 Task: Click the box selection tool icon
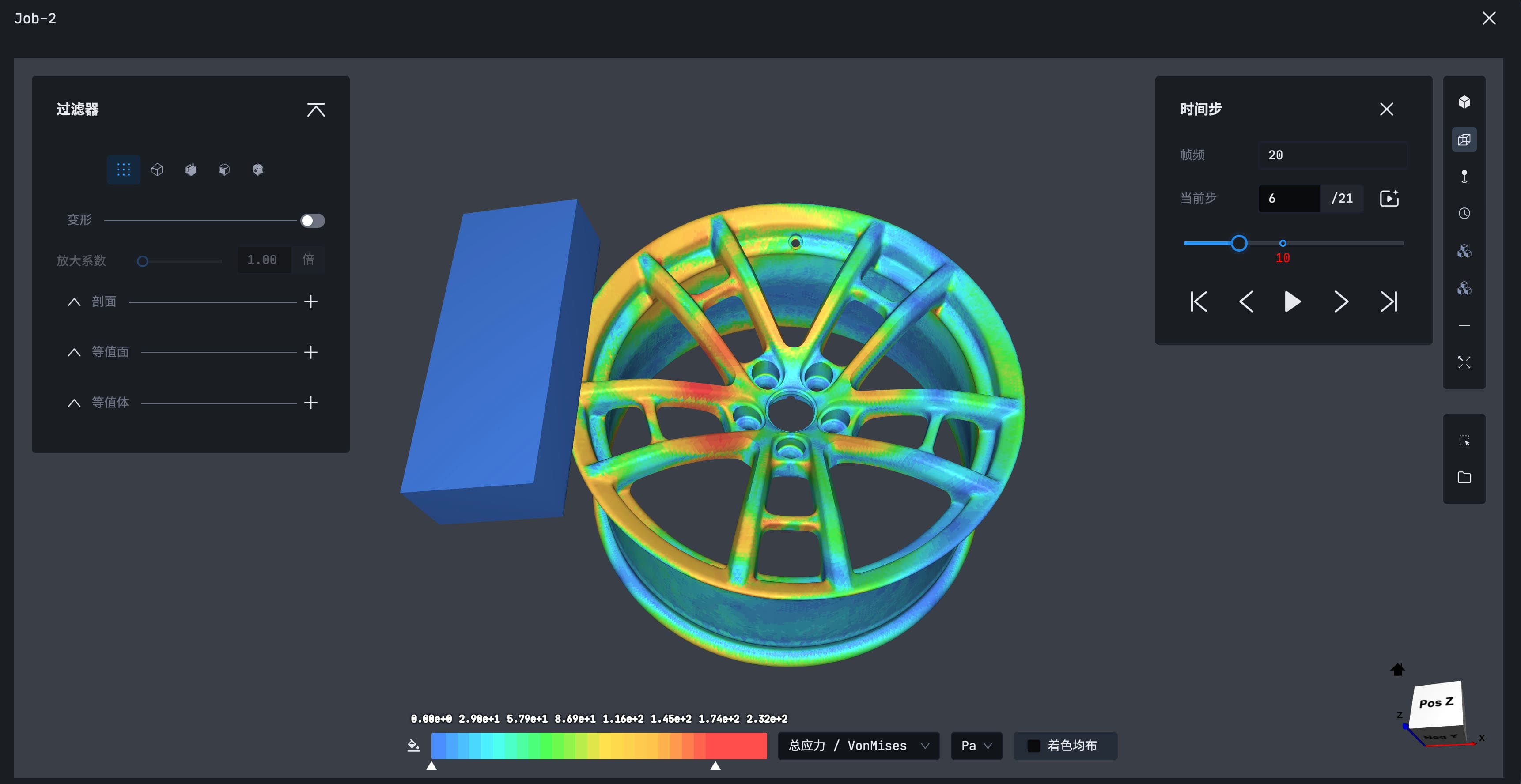point(1464,441)
